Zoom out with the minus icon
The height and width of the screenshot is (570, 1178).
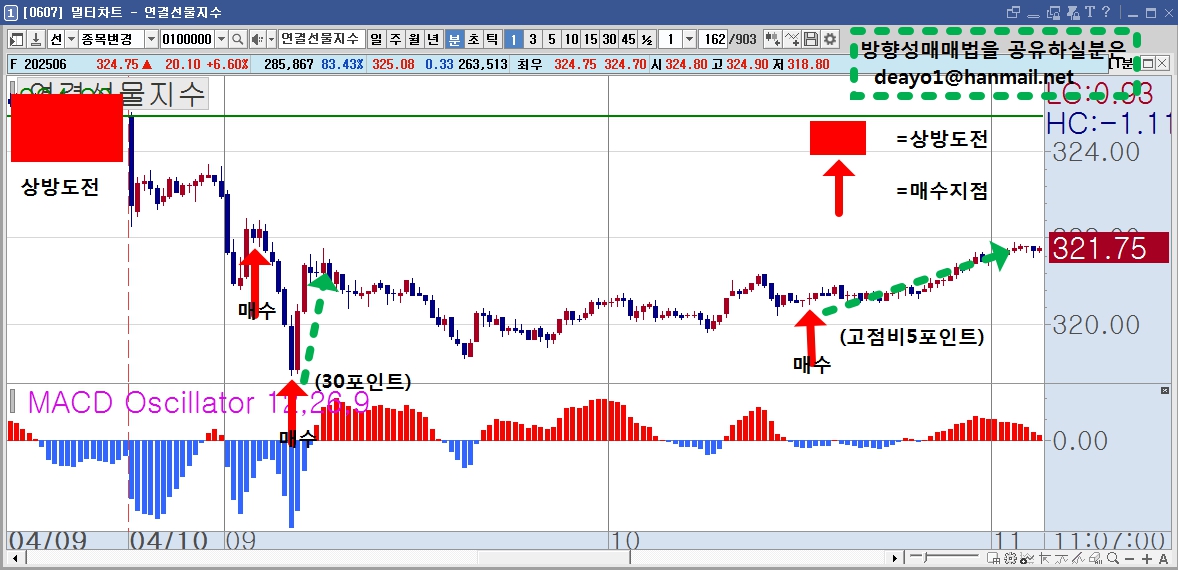tap(1129, 559)
